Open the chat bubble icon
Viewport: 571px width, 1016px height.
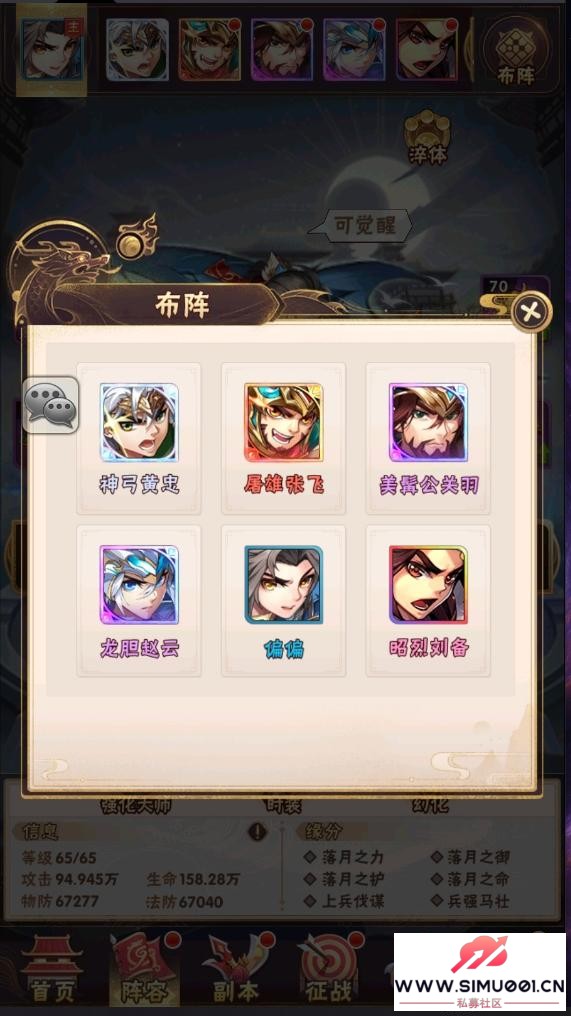[x=51, y=406]
